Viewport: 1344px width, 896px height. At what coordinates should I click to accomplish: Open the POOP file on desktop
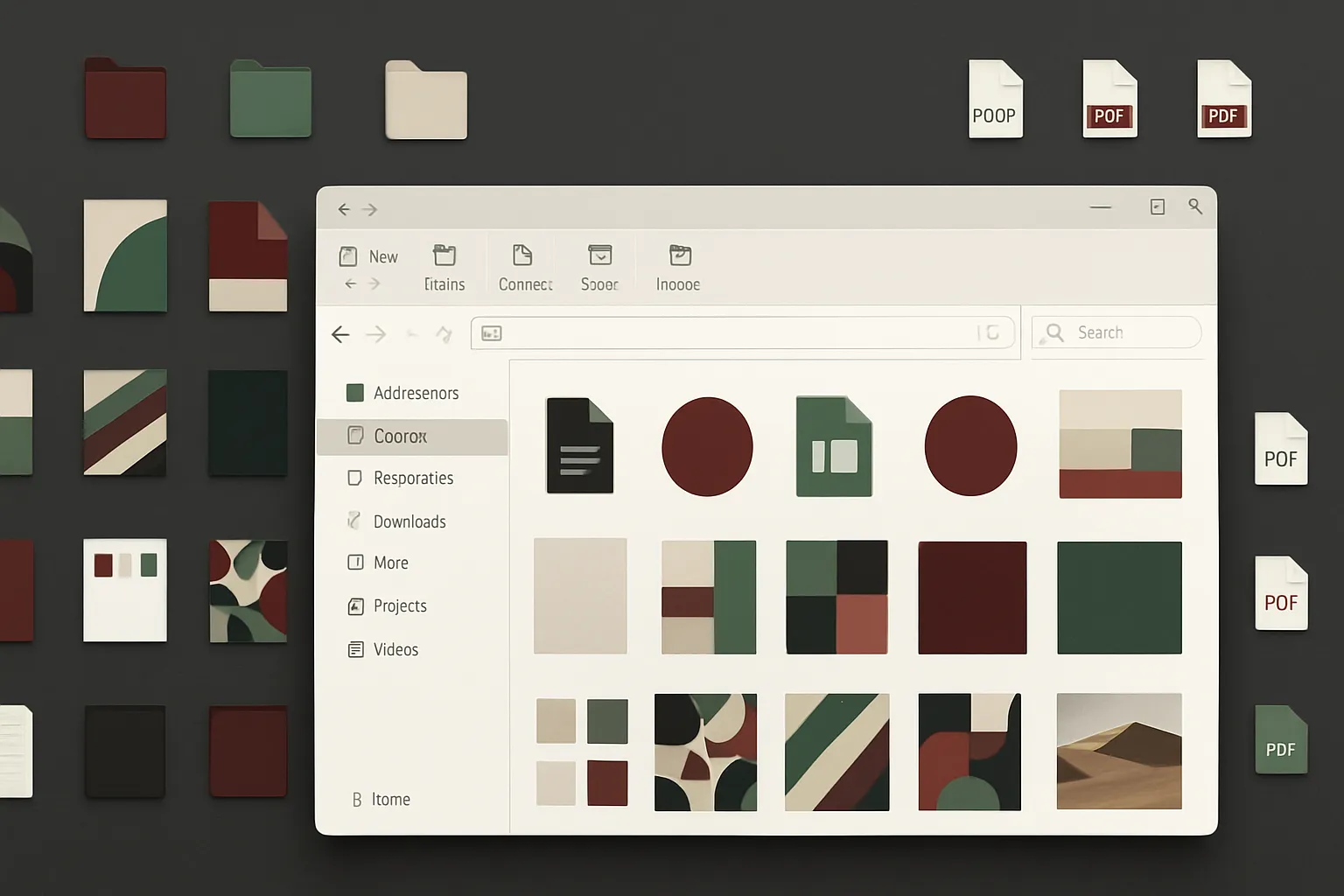tap(996, 99)
